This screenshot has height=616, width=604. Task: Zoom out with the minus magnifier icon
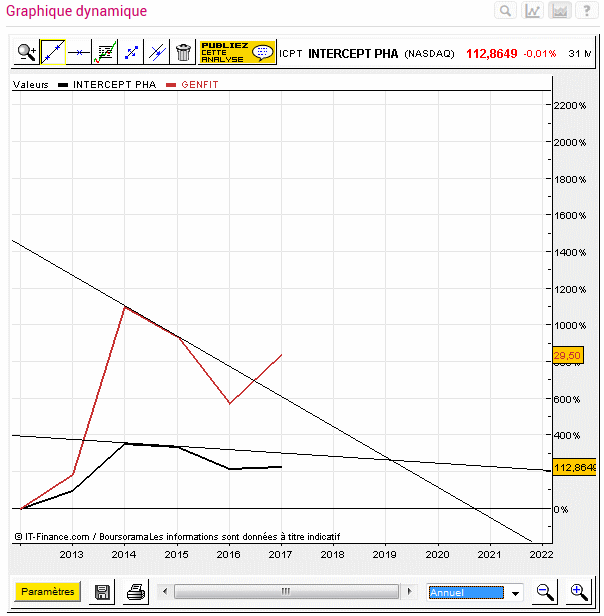pyautogui.click(x=545, y=592)
